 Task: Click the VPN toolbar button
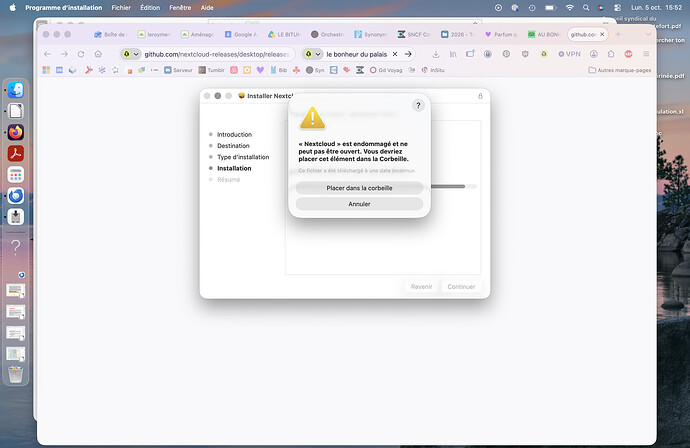pos(569,54)
